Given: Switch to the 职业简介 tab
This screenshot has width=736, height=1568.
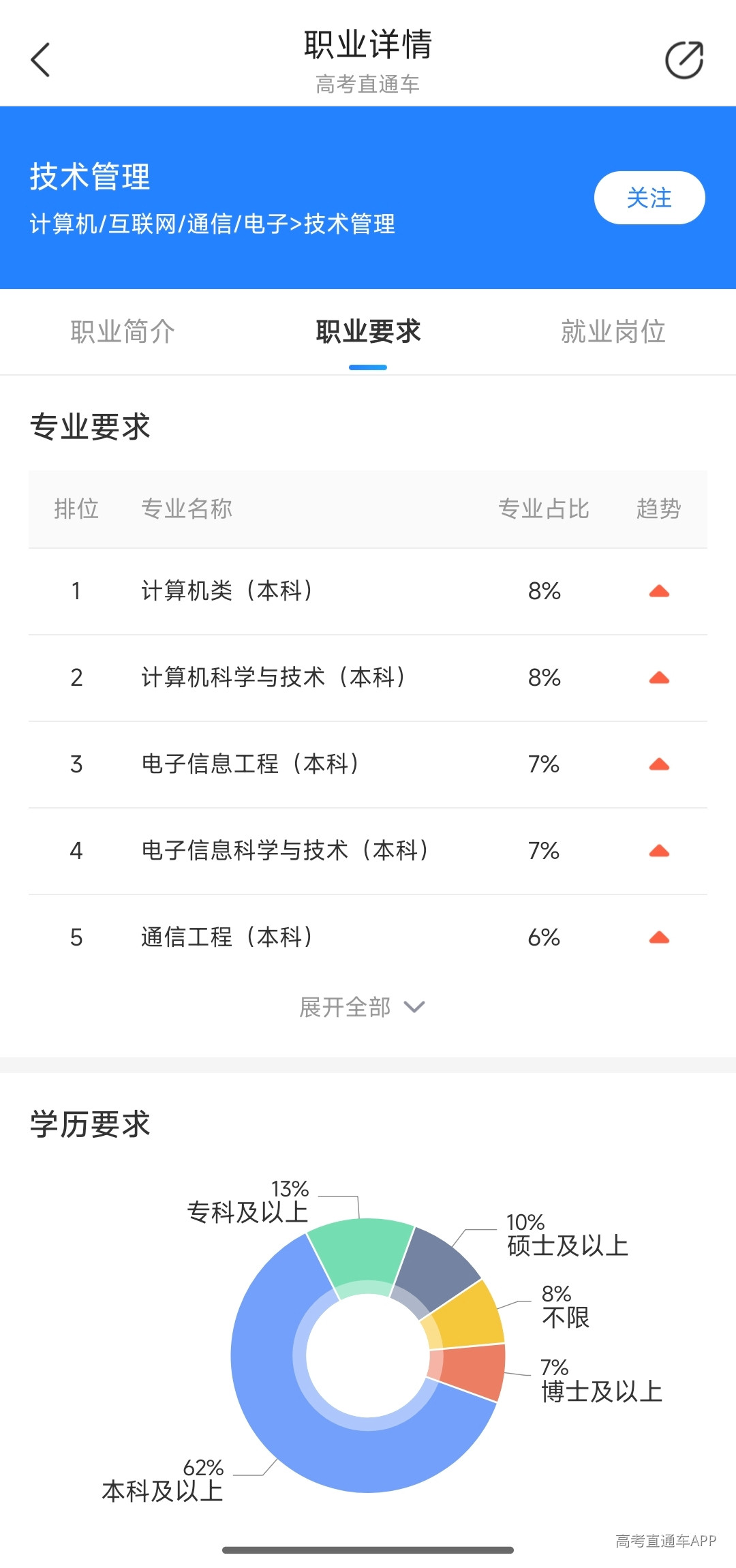Looking at the screenshot, I should click(x=123, y=332).
